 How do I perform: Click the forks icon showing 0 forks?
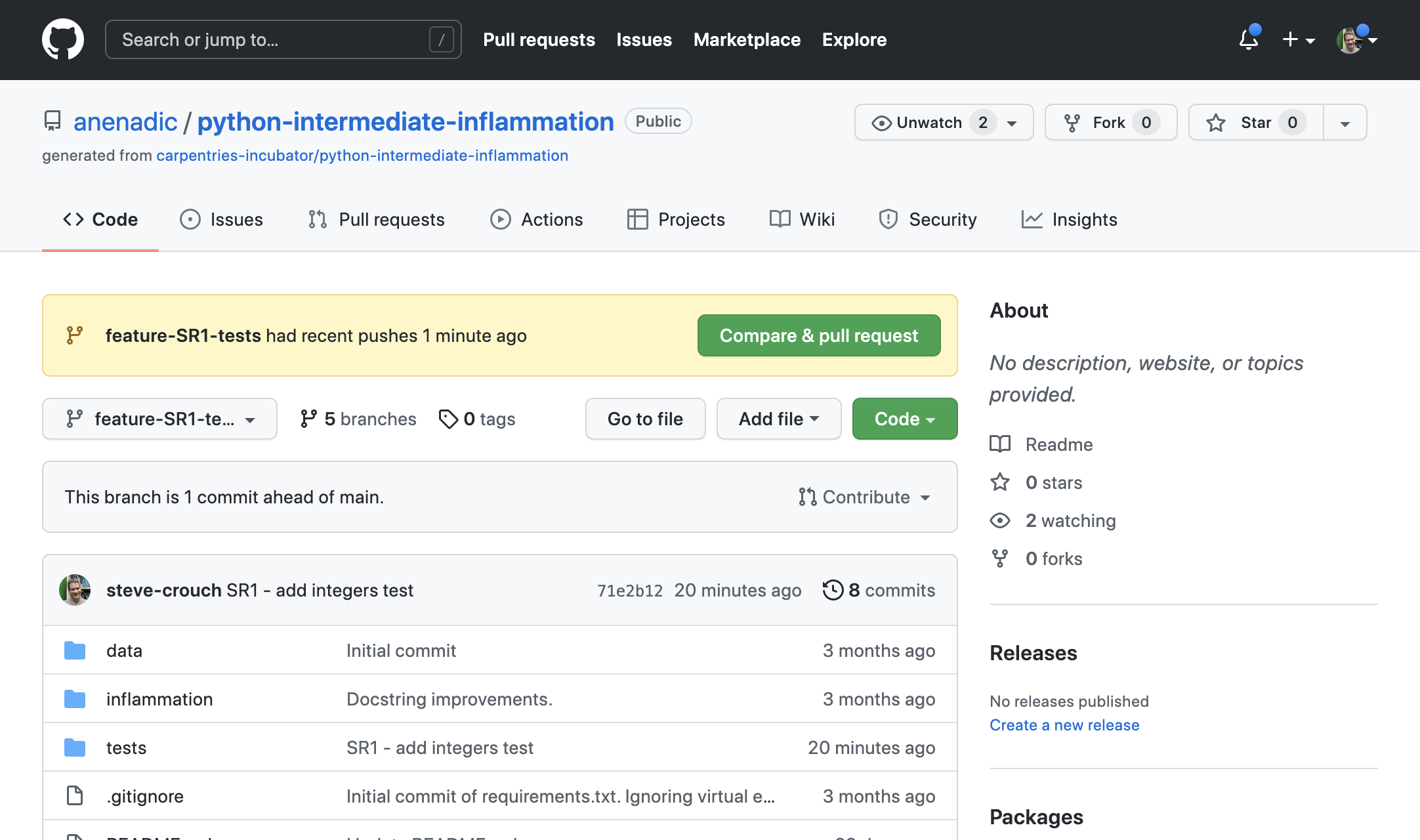[1000, 558]
